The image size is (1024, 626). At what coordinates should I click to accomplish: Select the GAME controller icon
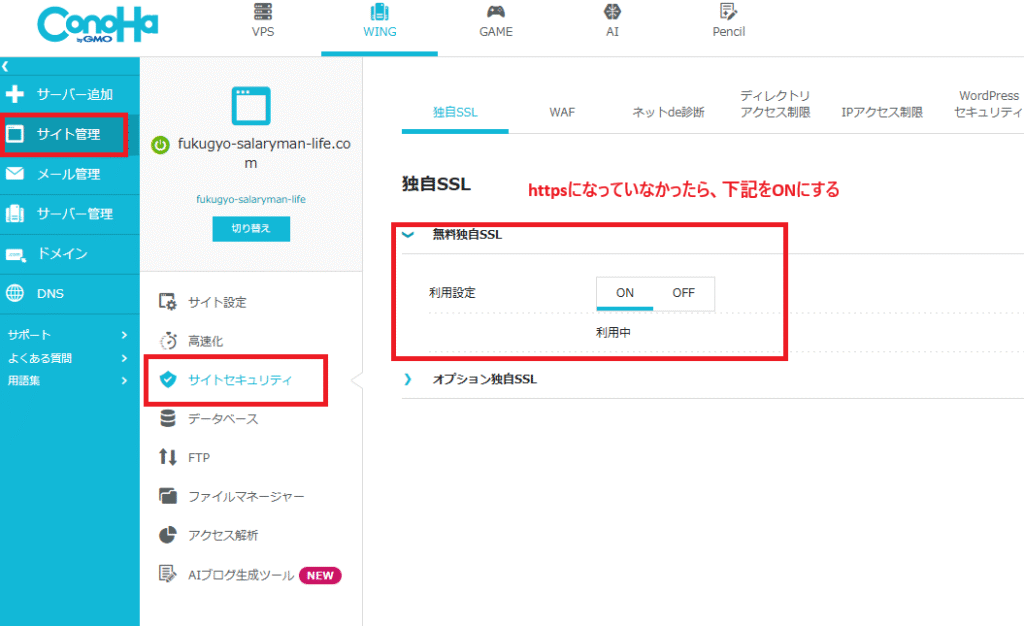tap(495, 13)
